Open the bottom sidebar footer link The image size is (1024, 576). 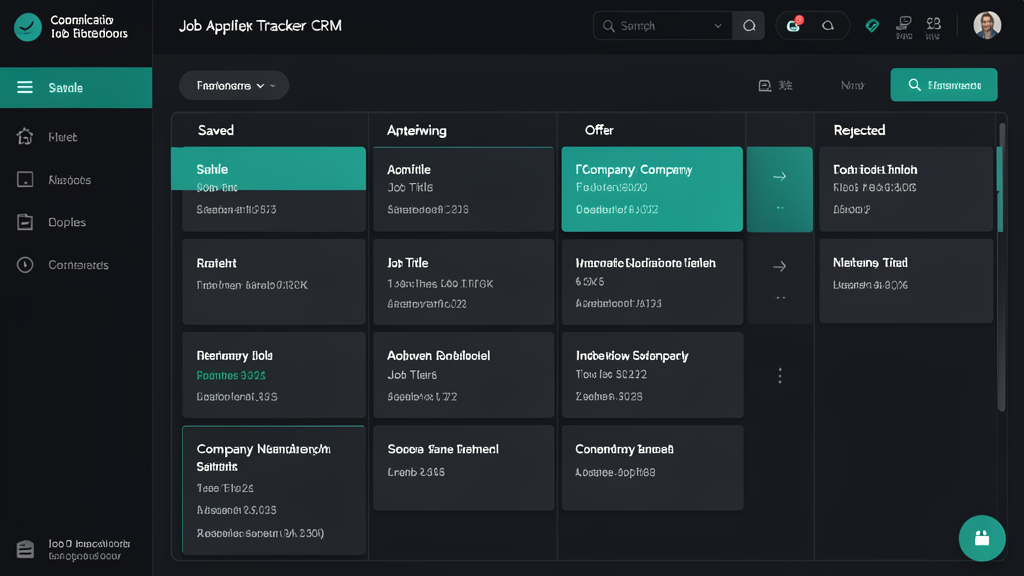(89, 550)
